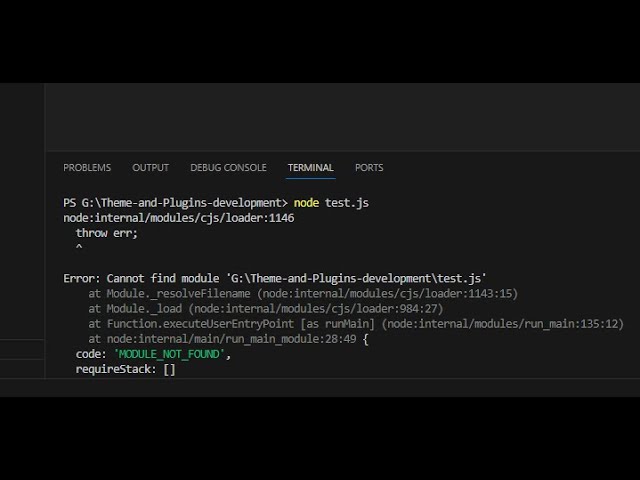Switch to the OUTPUT tab
Viewport: 640px width, 480px height.
[x=150, y=168]
